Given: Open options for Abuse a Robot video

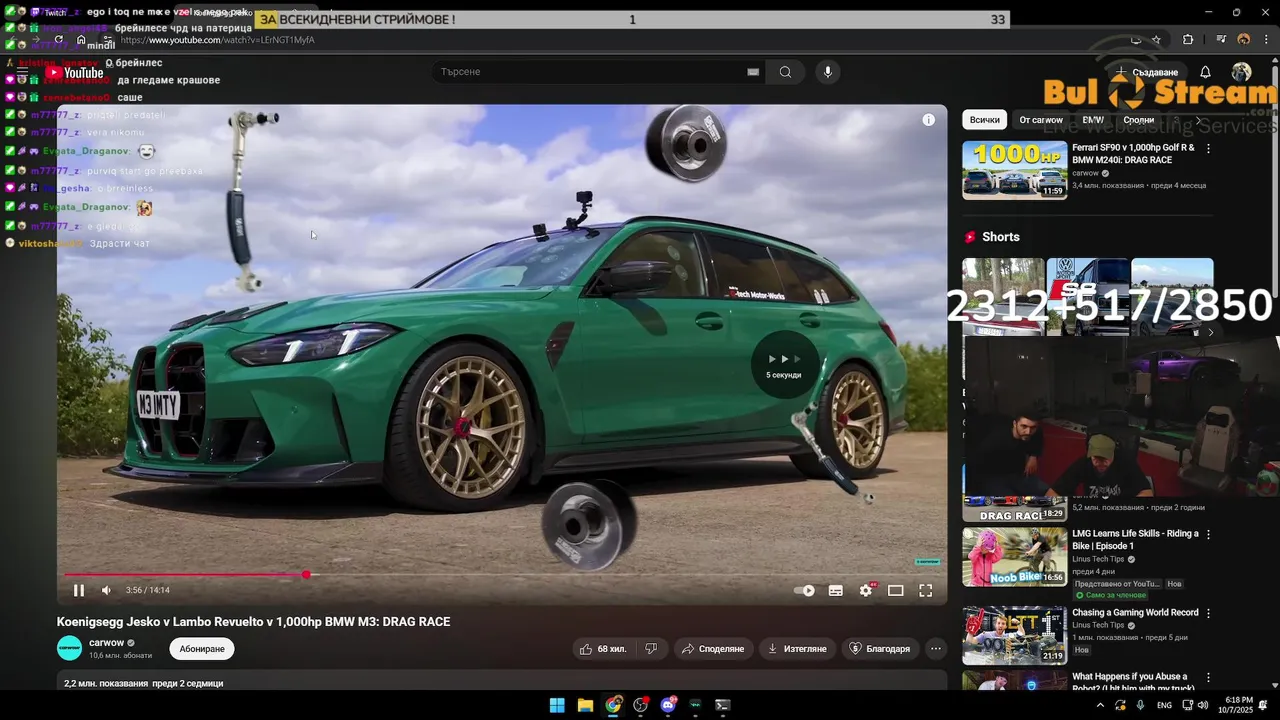Looking at the screenshot, I should point(1208,677).
